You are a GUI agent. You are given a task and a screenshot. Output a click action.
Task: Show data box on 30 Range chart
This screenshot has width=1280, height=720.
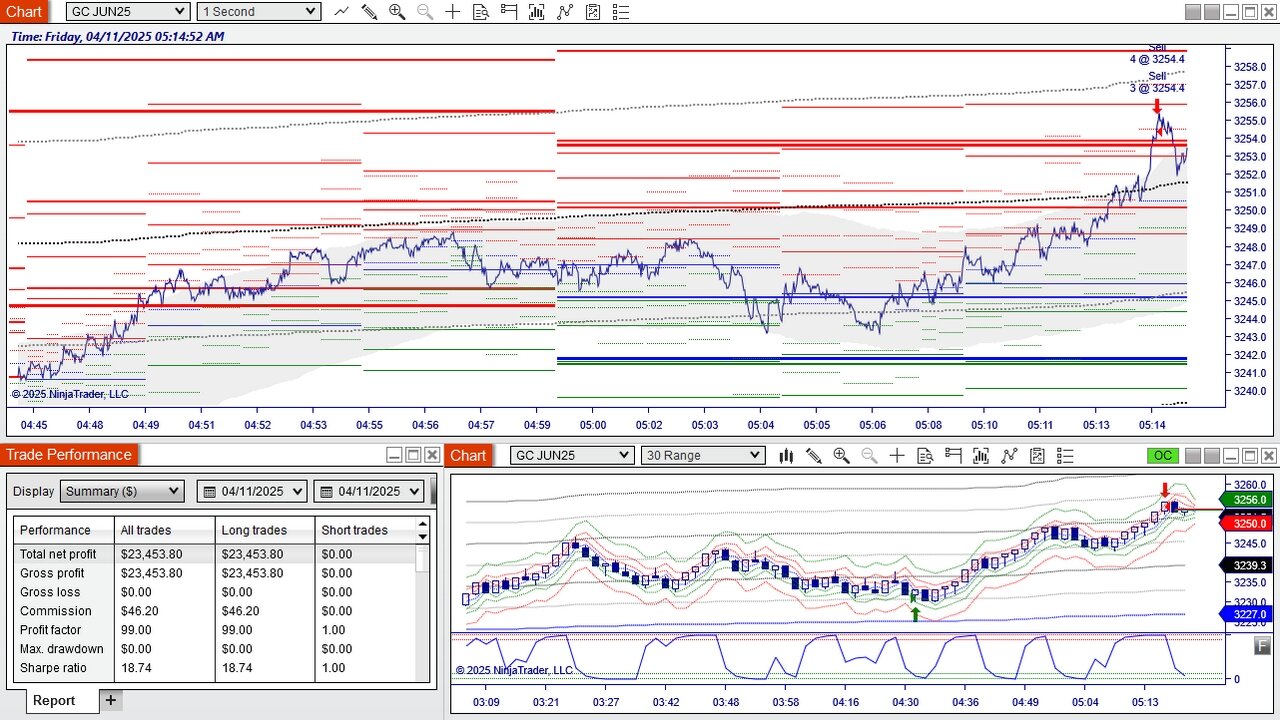pos(925,455)
